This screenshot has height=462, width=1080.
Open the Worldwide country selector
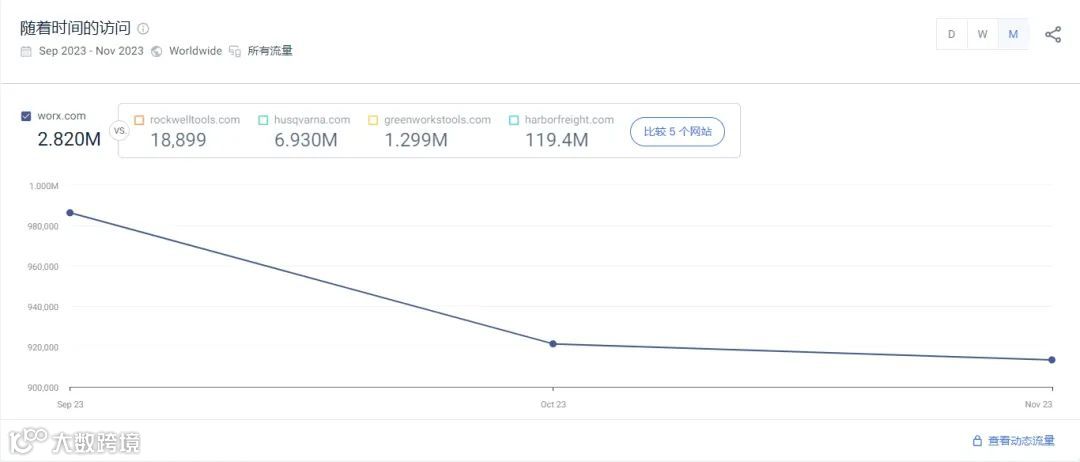196,51
